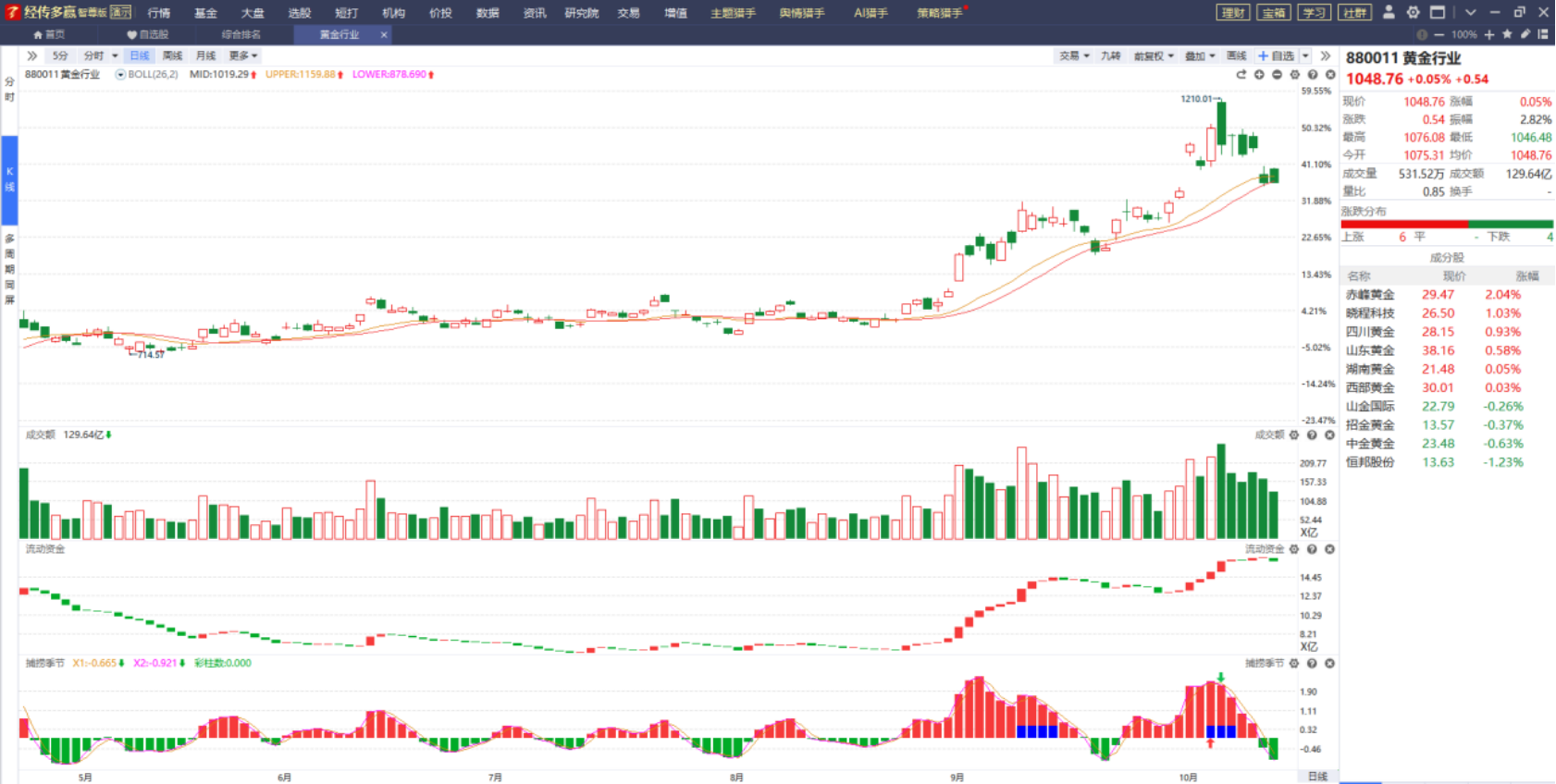Screen dimensions: 1556x784
Task: Switch chart period to 月线
Action: [205, 55]
